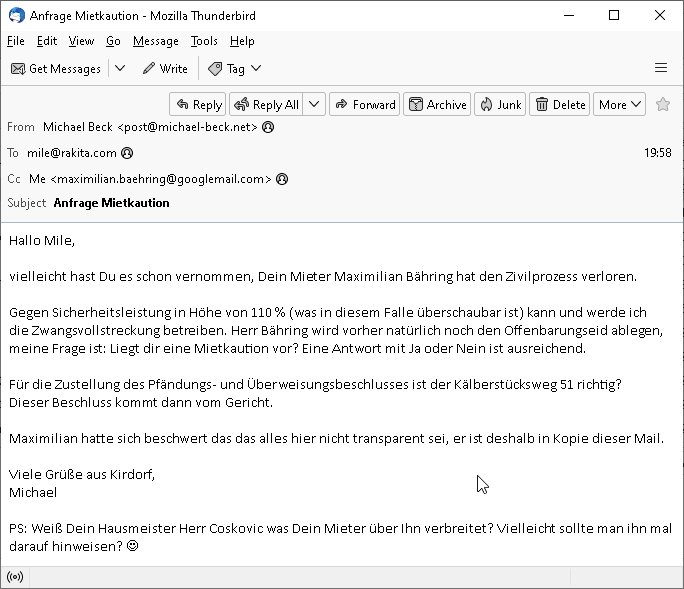Viewport: 684px width, 589px height.
Task: Click the Thunderbird title bar app icon
Action: (x=17, y=15)
